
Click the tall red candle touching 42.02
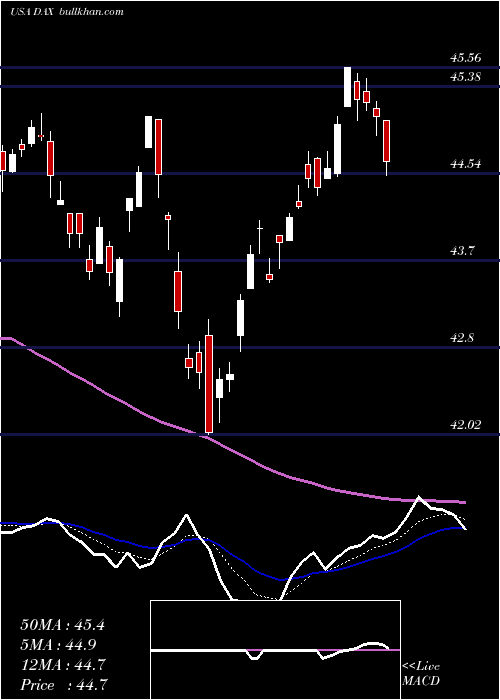coord(209,383)
